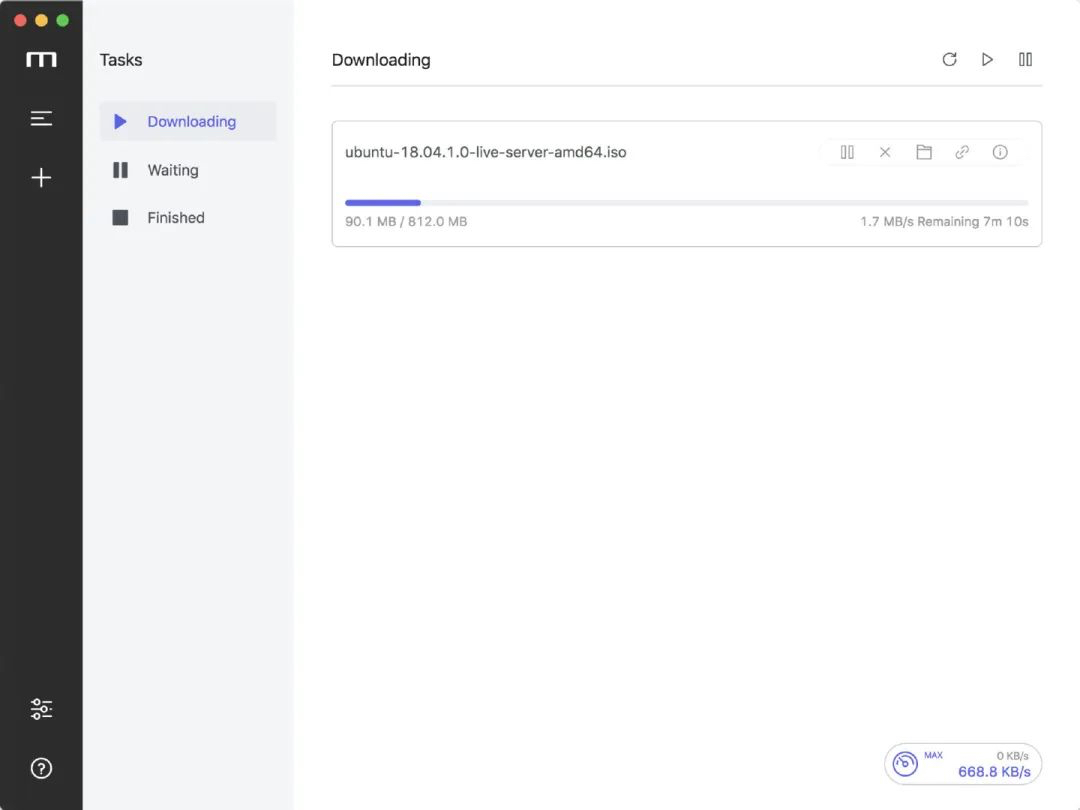Viewport: 1080px width, 810px height.
Task: Copy the ubuntu ISO download link
Action: pyautogui.click(x=961, y=152)
